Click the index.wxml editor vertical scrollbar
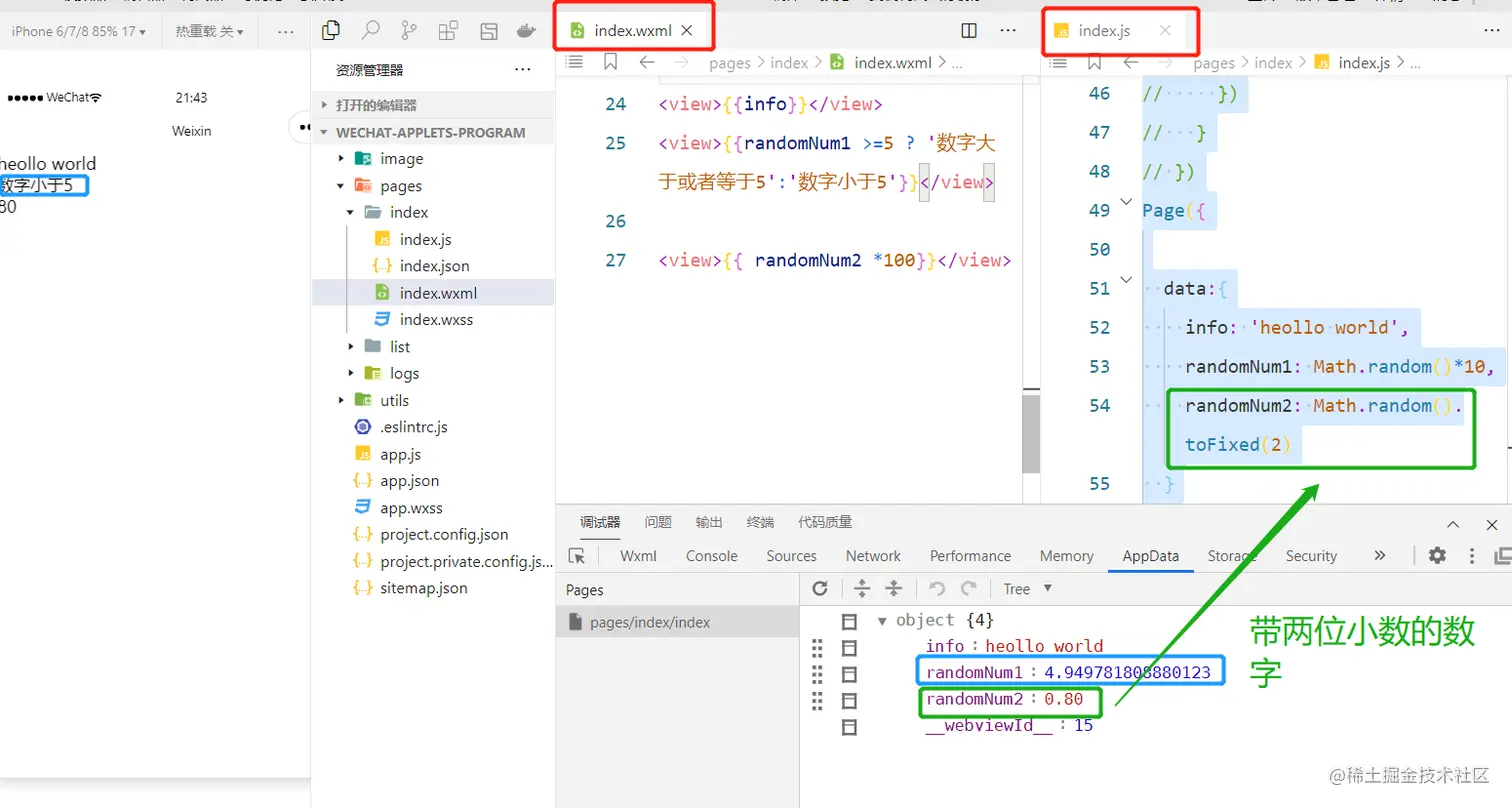Screen dimensions: 1512x808 pos(1031,433)
